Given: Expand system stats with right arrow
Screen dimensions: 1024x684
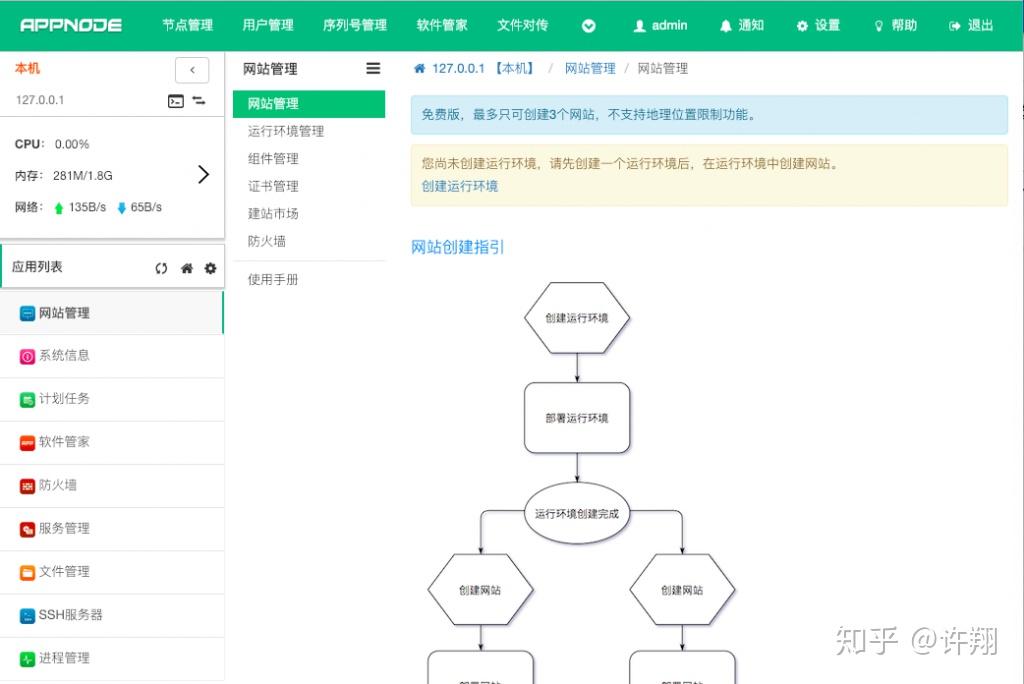Looking at the screenshot, I should tap(203, 175).
